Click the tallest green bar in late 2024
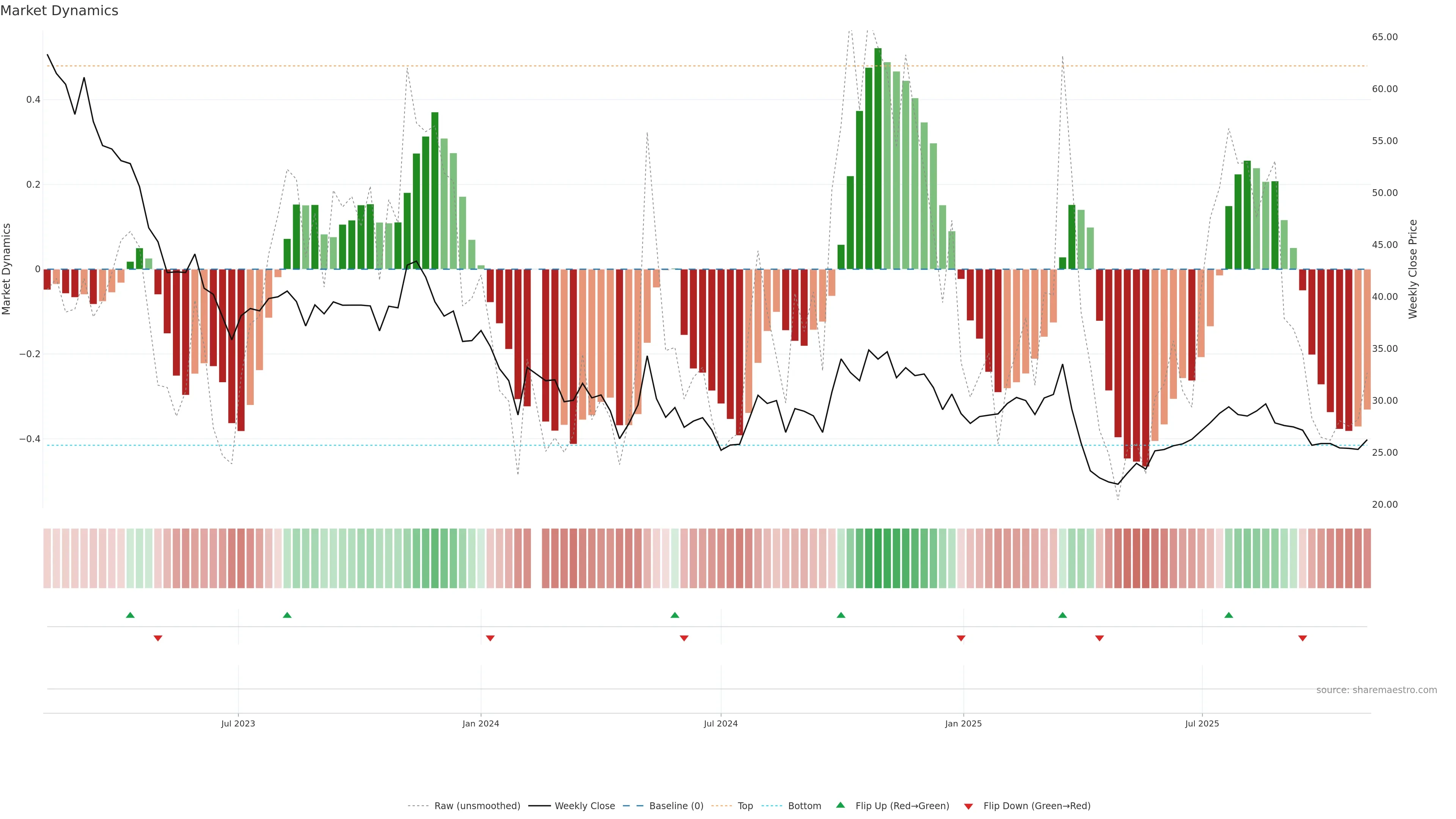The width and height of the screenshot is (1456, 819). [x=878, y=158]
